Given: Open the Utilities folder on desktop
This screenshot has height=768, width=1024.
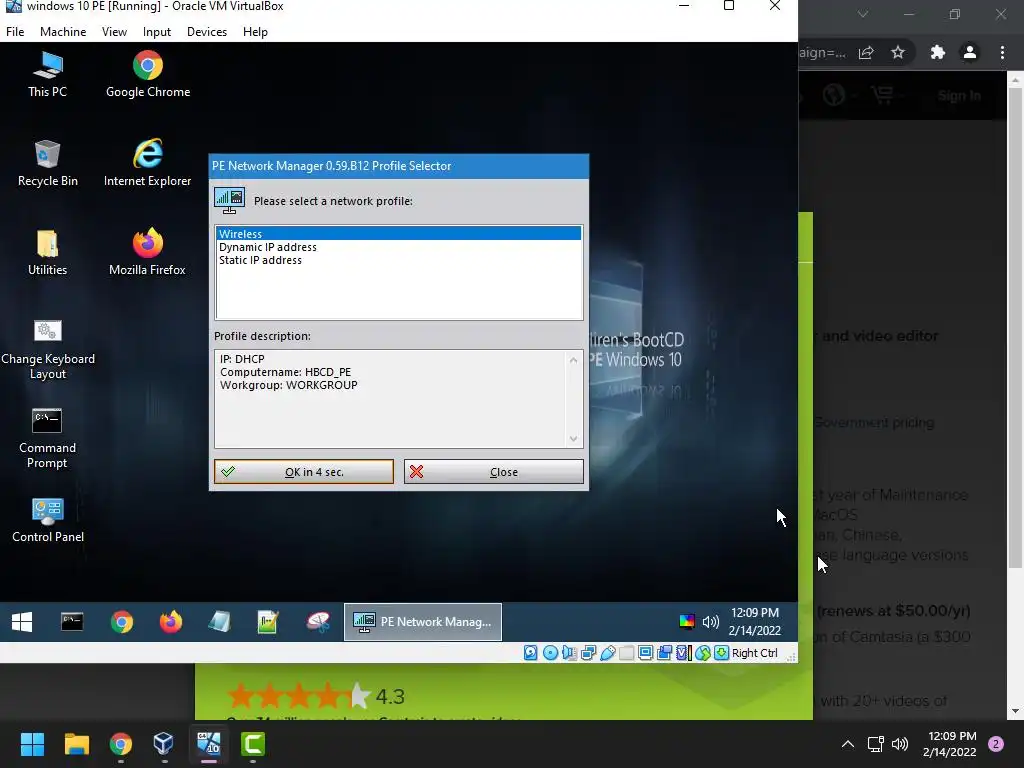Looking at the screenshot, I should click(48, 252).
